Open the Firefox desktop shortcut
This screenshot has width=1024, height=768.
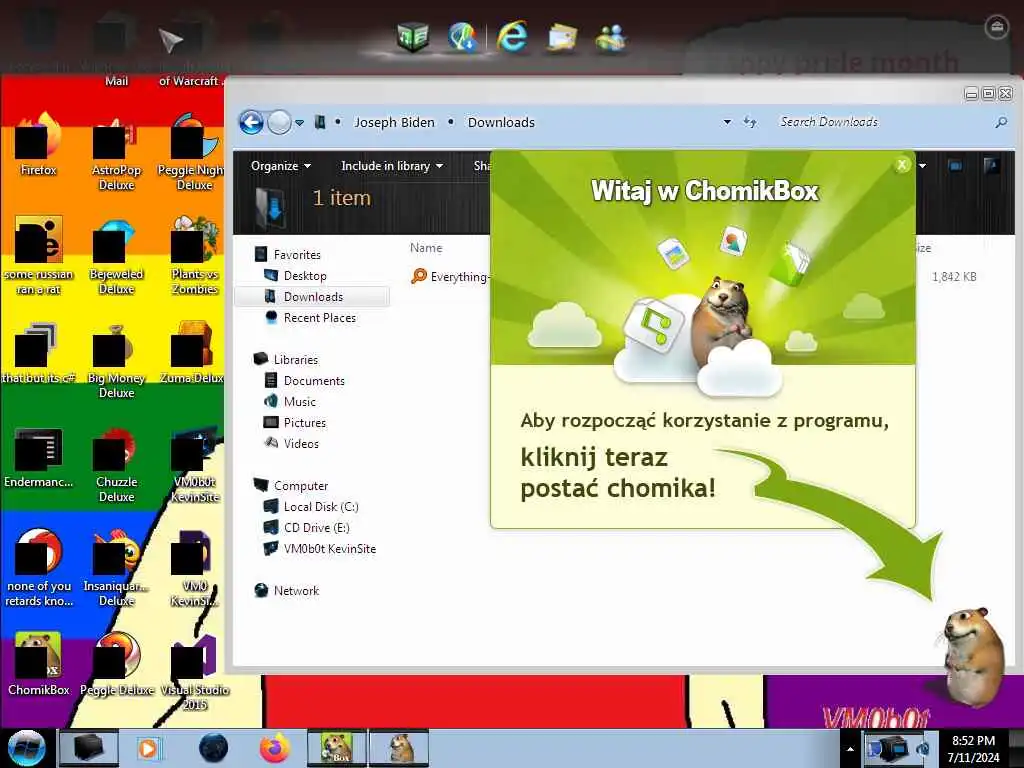pos(39,145)
